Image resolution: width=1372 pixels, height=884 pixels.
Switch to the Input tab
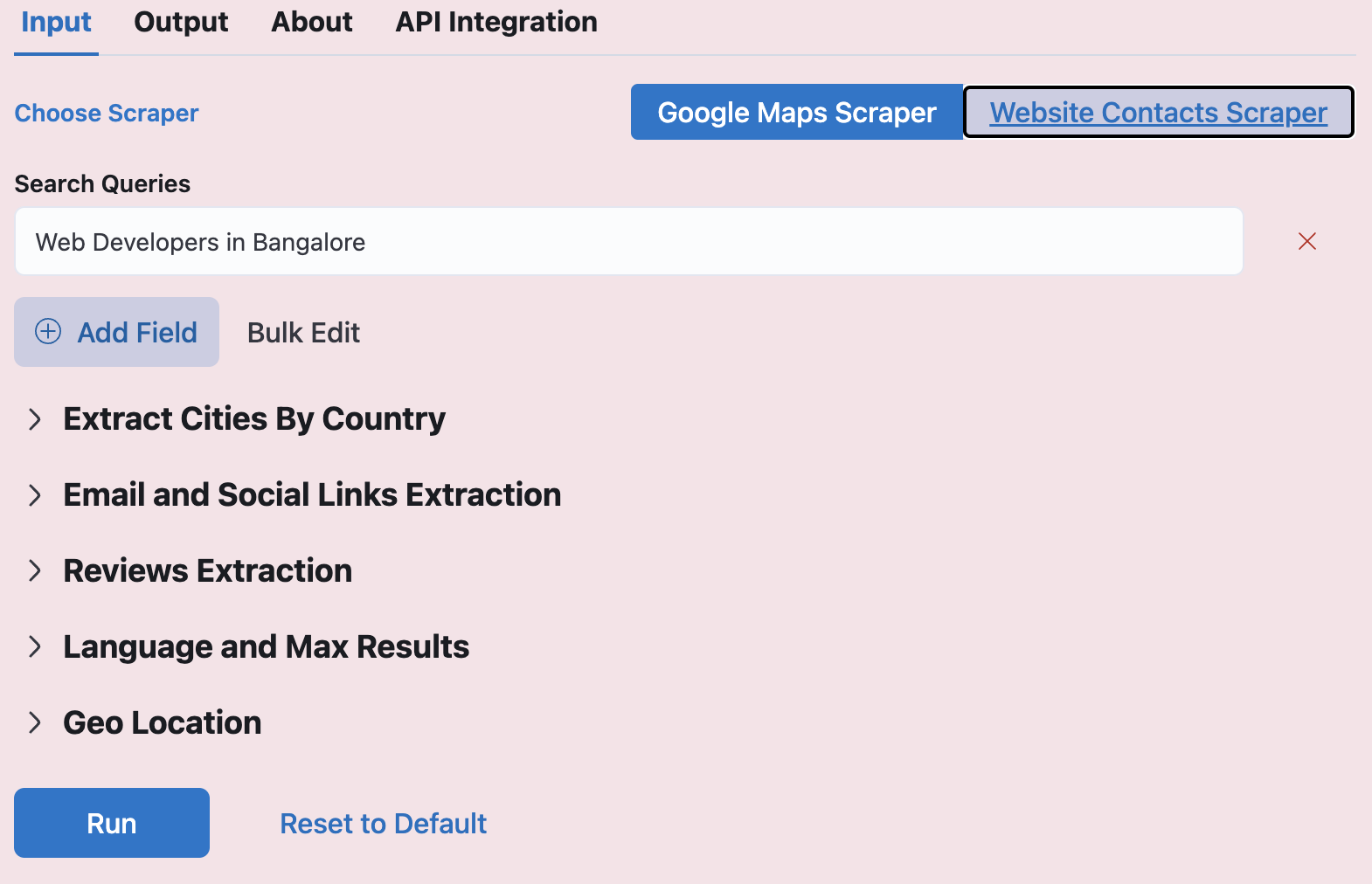56,23
